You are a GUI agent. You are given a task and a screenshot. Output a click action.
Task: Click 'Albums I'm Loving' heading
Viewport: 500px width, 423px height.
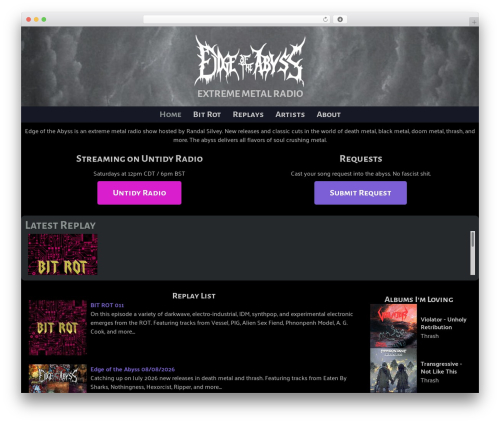pyautogui.click(x=419, y=299)
